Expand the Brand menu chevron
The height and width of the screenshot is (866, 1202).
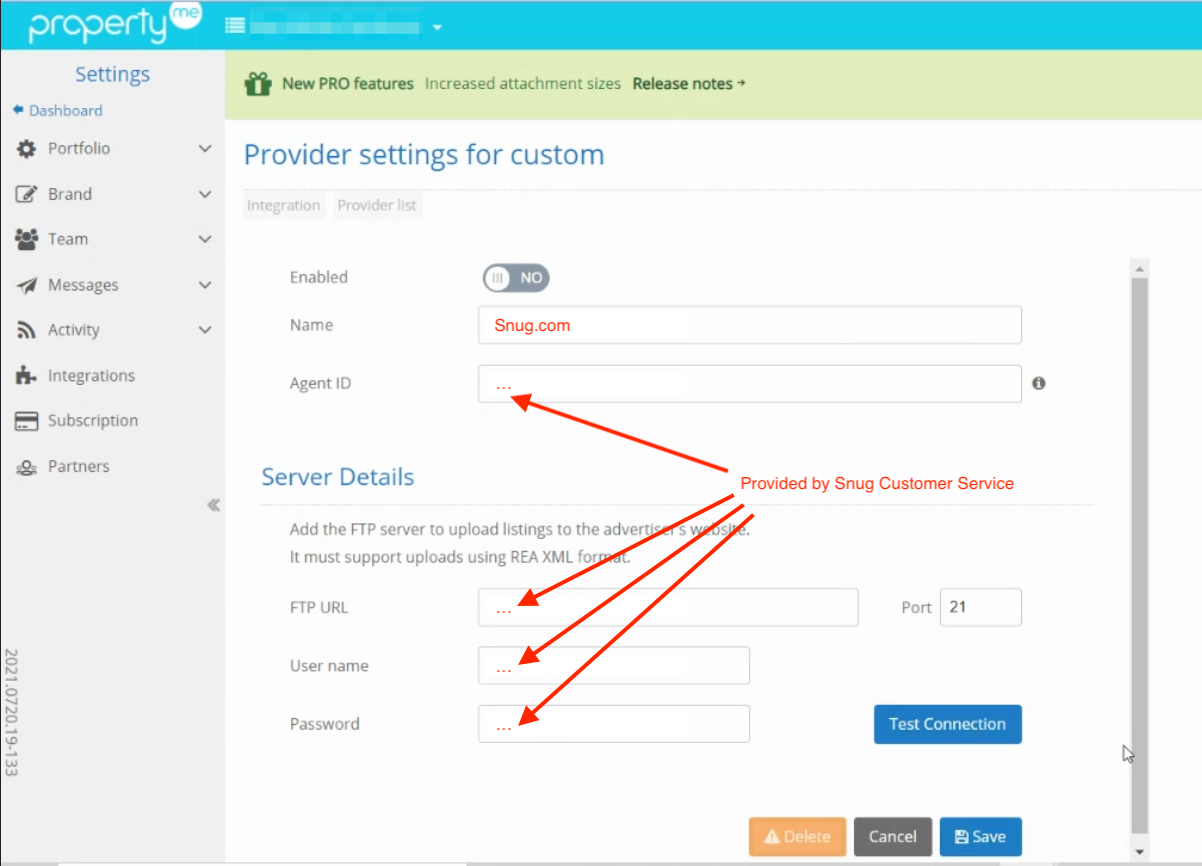(205, 194)
